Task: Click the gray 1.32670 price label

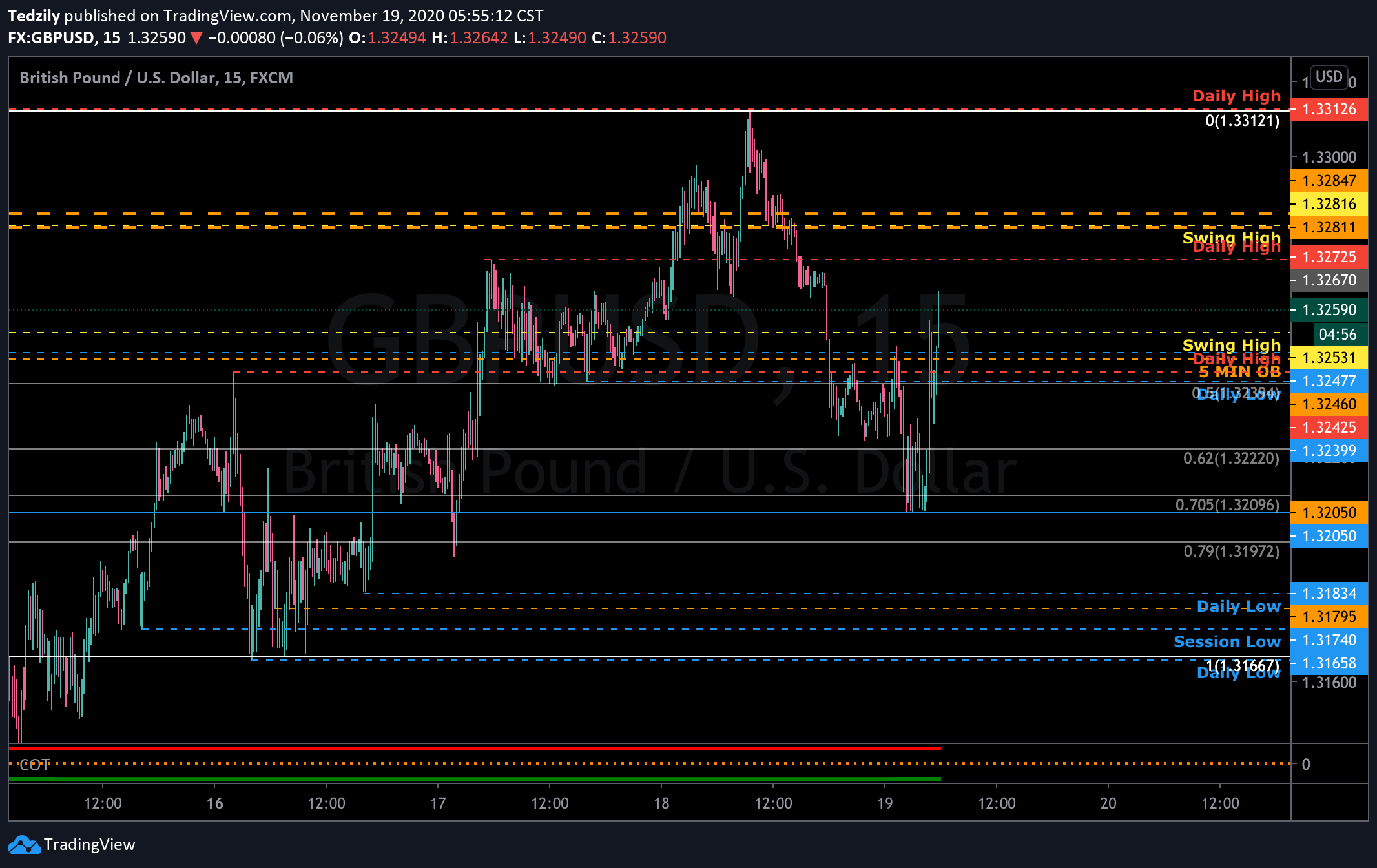Action: point(1329,280)
